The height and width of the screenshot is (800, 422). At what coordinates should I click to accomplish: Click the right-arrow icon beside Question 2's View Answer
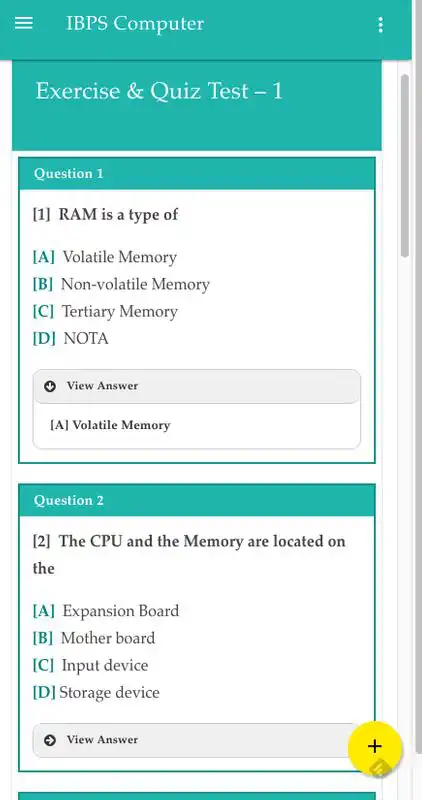(x=49, y=740)
